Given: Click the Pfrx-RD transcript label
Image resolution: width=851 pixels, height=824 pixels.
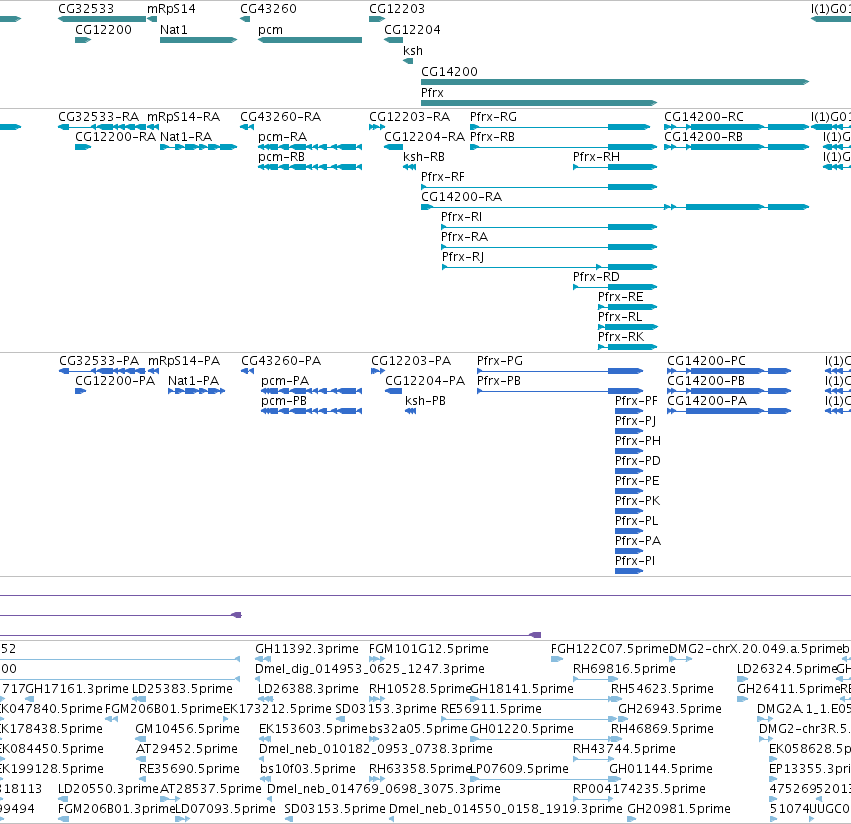Looking at the screenshot, I should coord(596,277).
